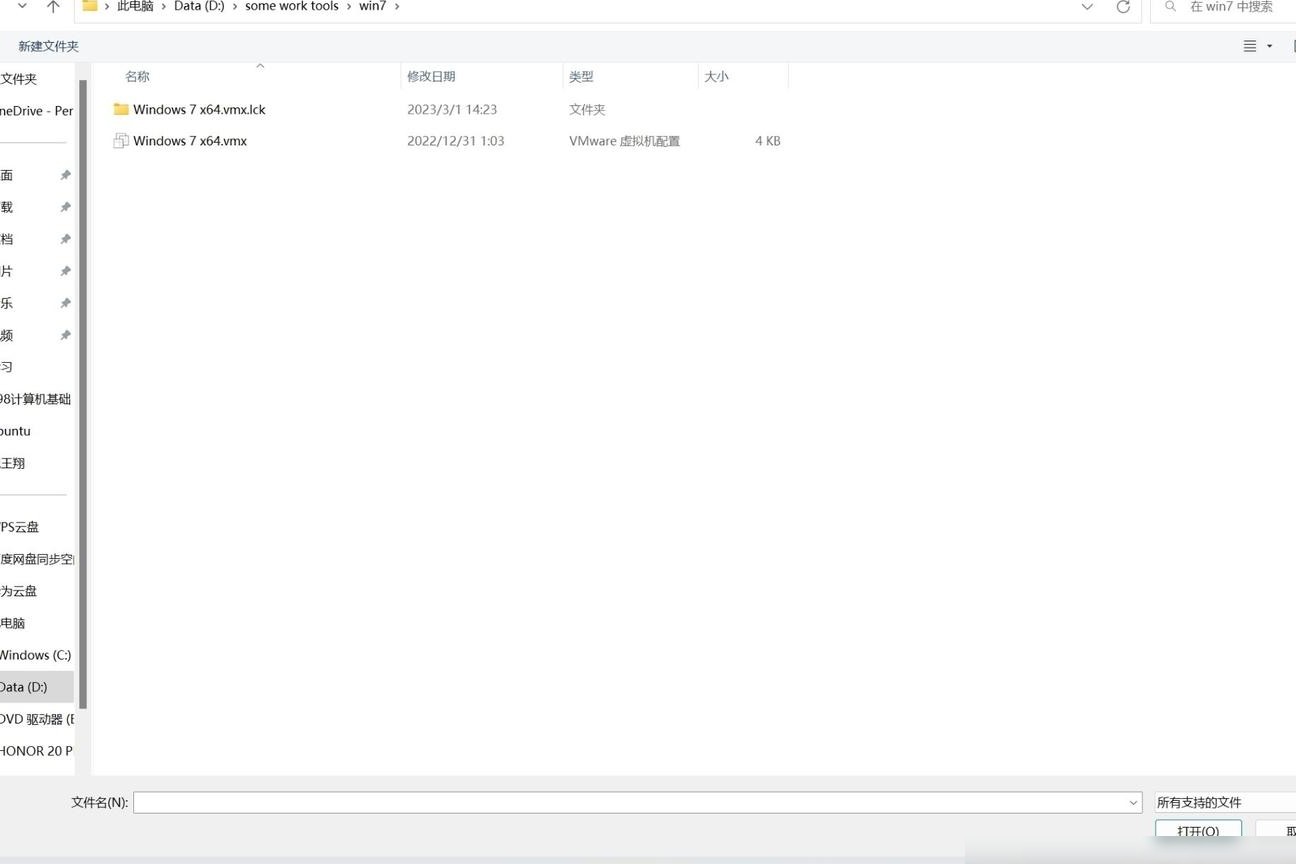Expand the chevron after win7 in breadcrumb
This screenshot has height=864, width=1296.
point(397,6)
